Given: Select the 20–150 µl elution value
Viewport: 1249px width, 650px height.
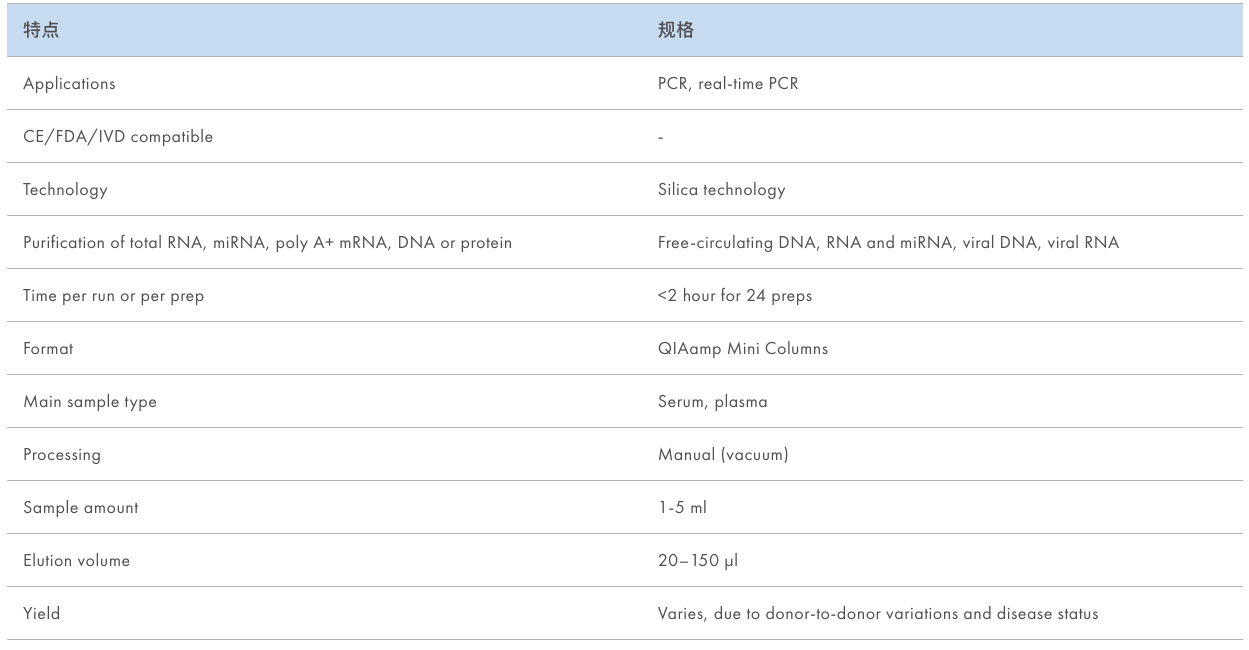Looking at the screenshot, I should [x=698, y=561].
